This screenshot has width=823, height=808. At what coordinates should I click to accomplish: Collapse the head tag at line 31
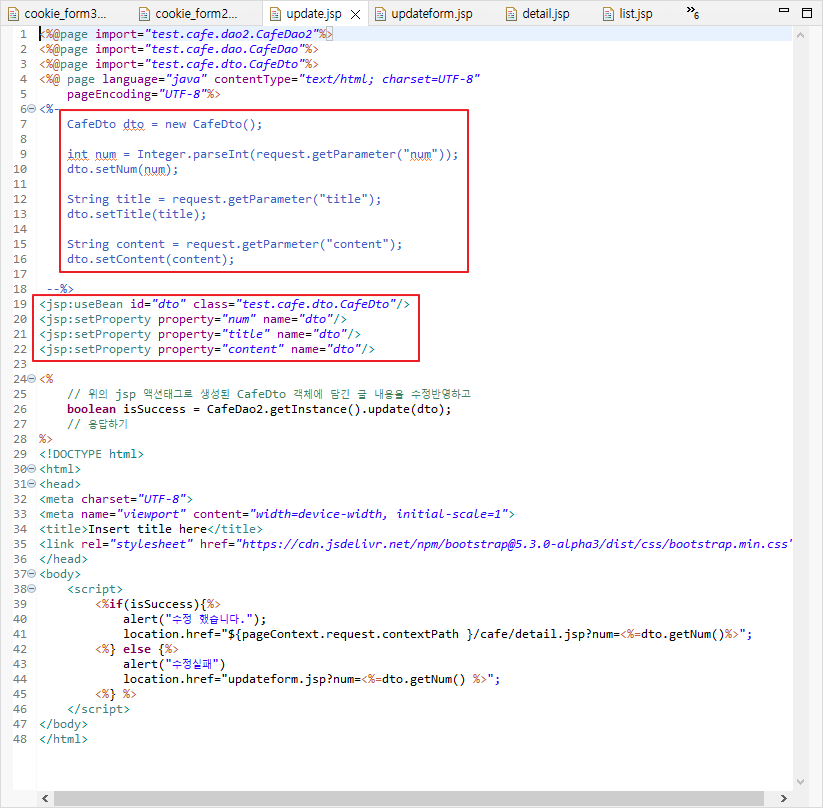(31, 484)
